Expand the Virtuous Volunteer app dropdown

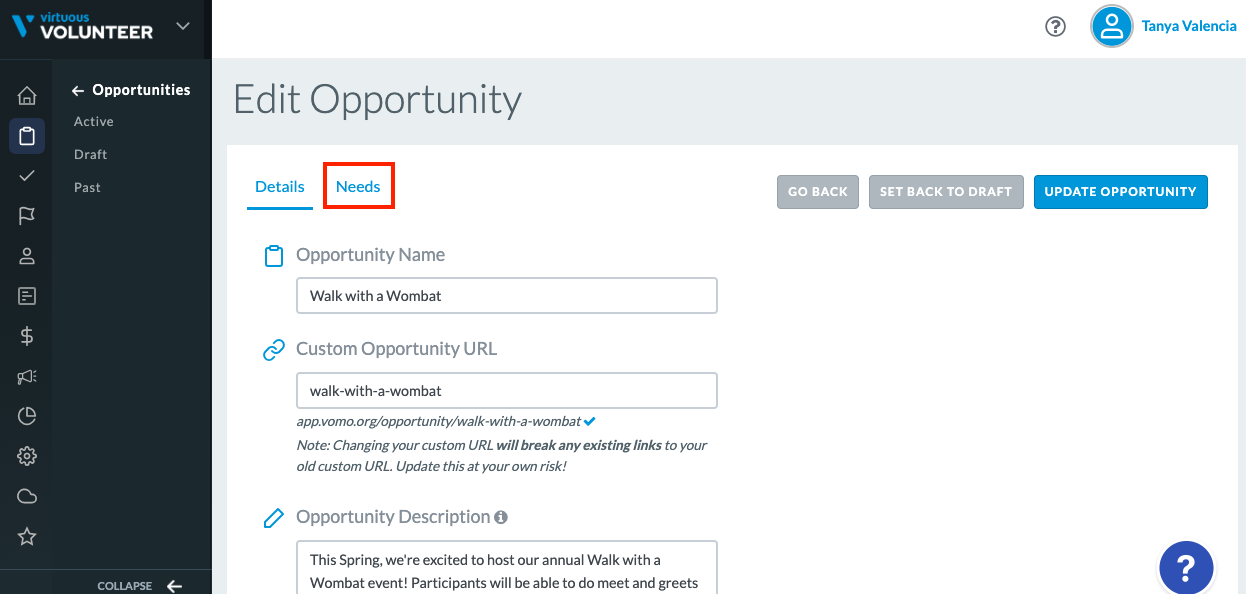click(182, 27)
